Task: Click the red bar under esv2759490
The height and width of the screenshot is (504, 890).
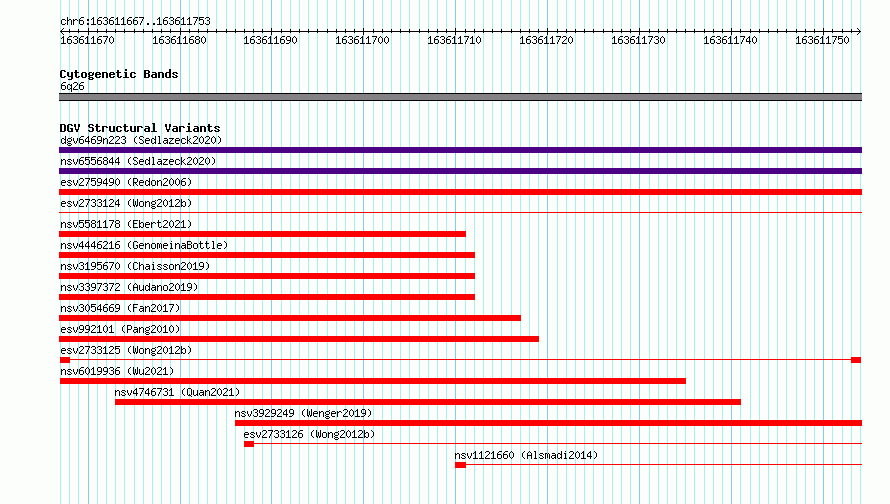Action: click(460, 192)
